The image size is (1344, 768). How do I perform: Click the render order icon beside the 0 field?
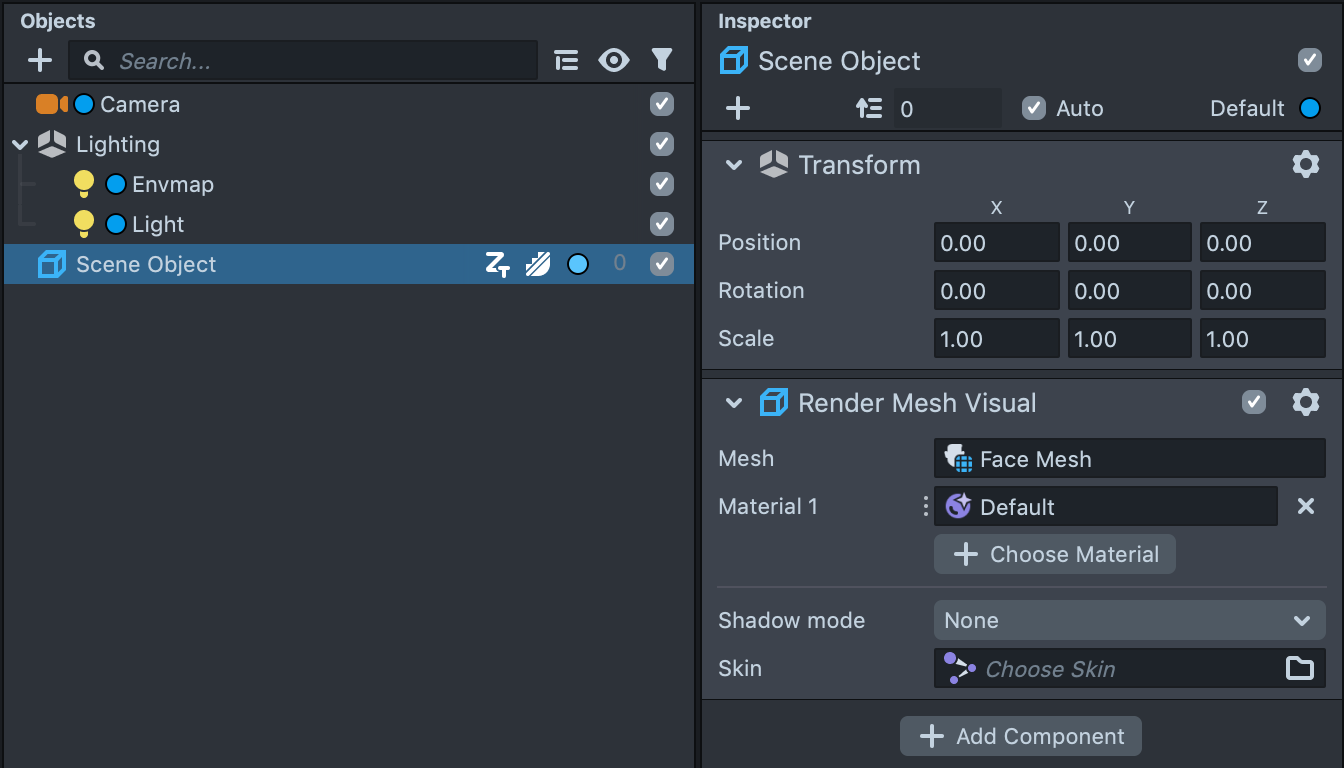point(869,109)
